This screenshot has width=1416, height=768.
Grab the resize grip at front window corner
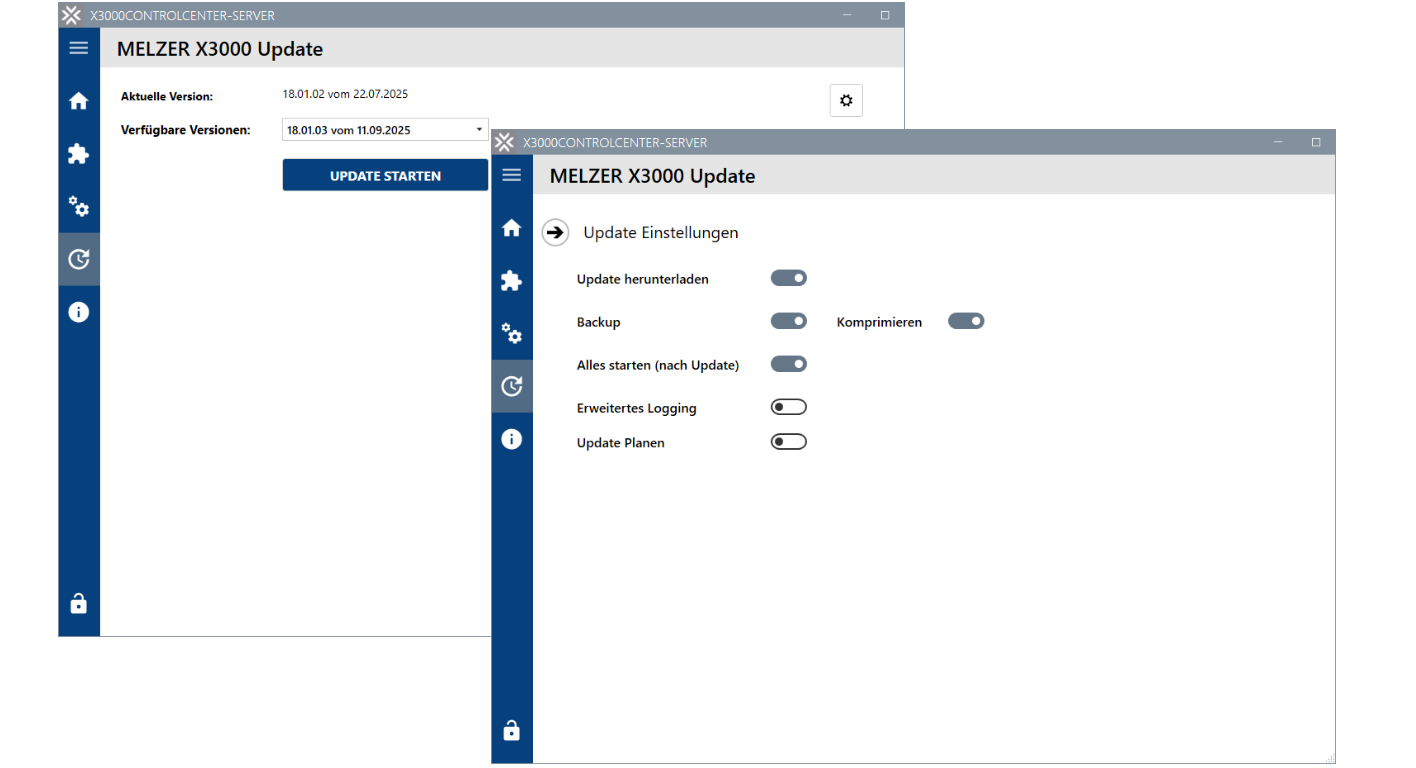point(1329,757)
